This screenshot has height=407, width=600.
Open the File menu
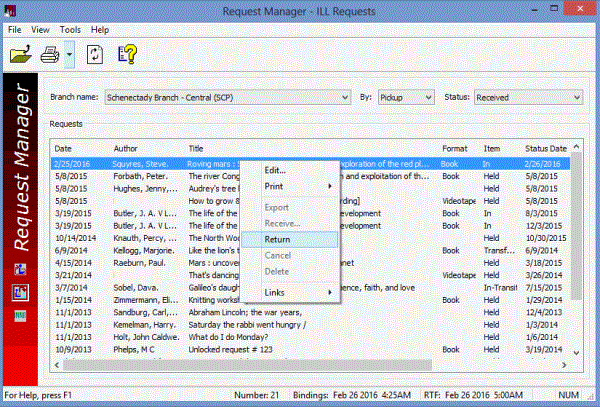[15, 30]
